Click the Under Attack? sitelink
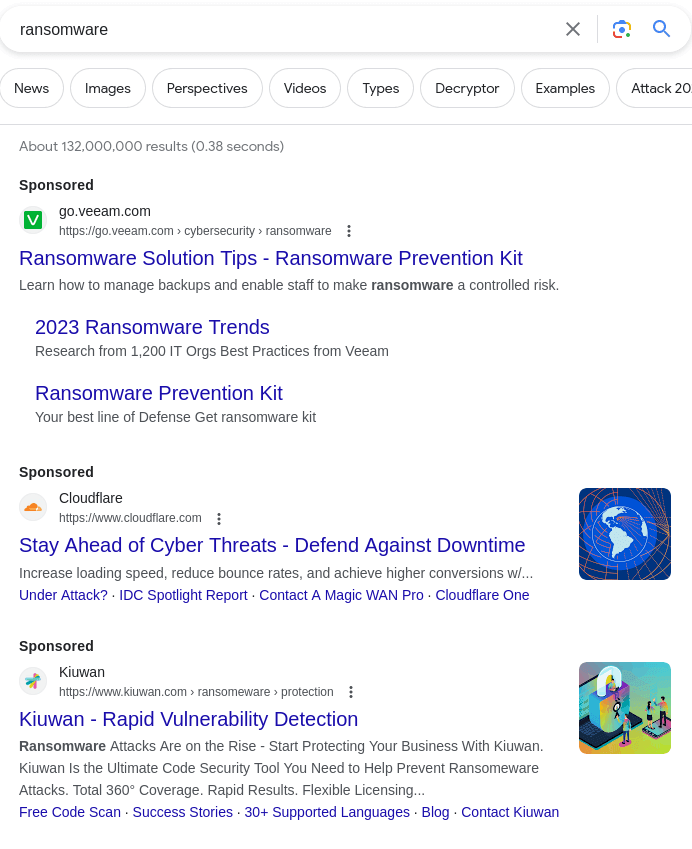 [x=63, y=595]
